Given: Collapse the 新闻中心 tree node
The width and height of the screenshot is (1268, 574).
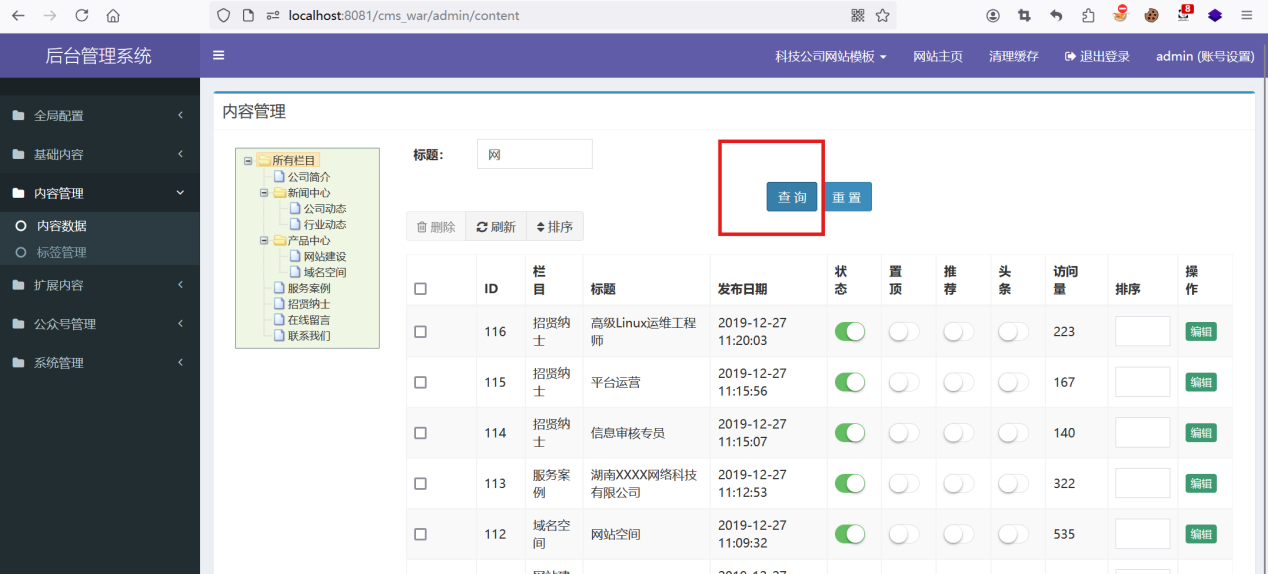Looking at the screenshot, I should click(x=264, y=193).
